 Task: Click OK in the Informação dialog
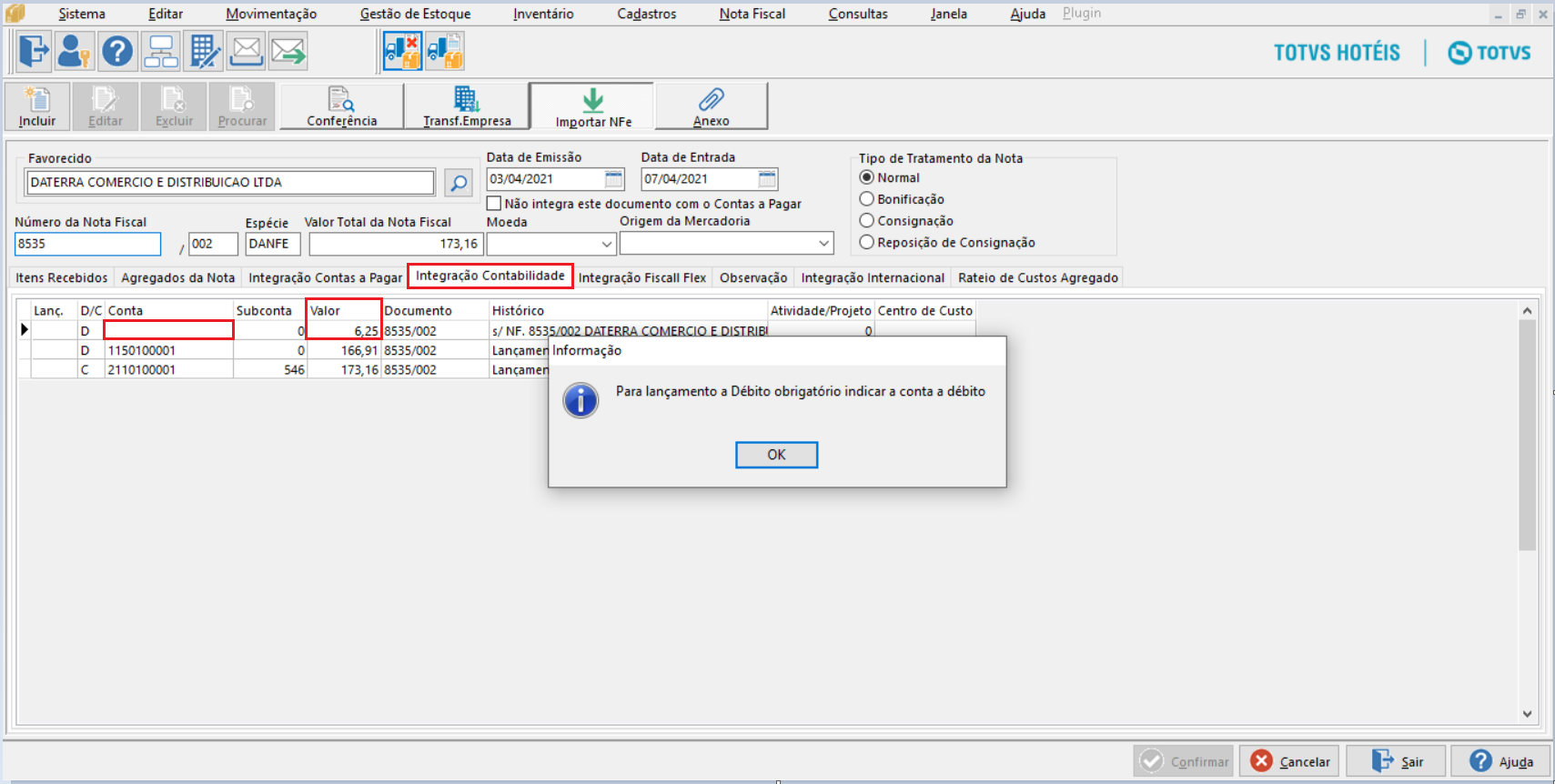pyautogui.click(x=776, y=455)
